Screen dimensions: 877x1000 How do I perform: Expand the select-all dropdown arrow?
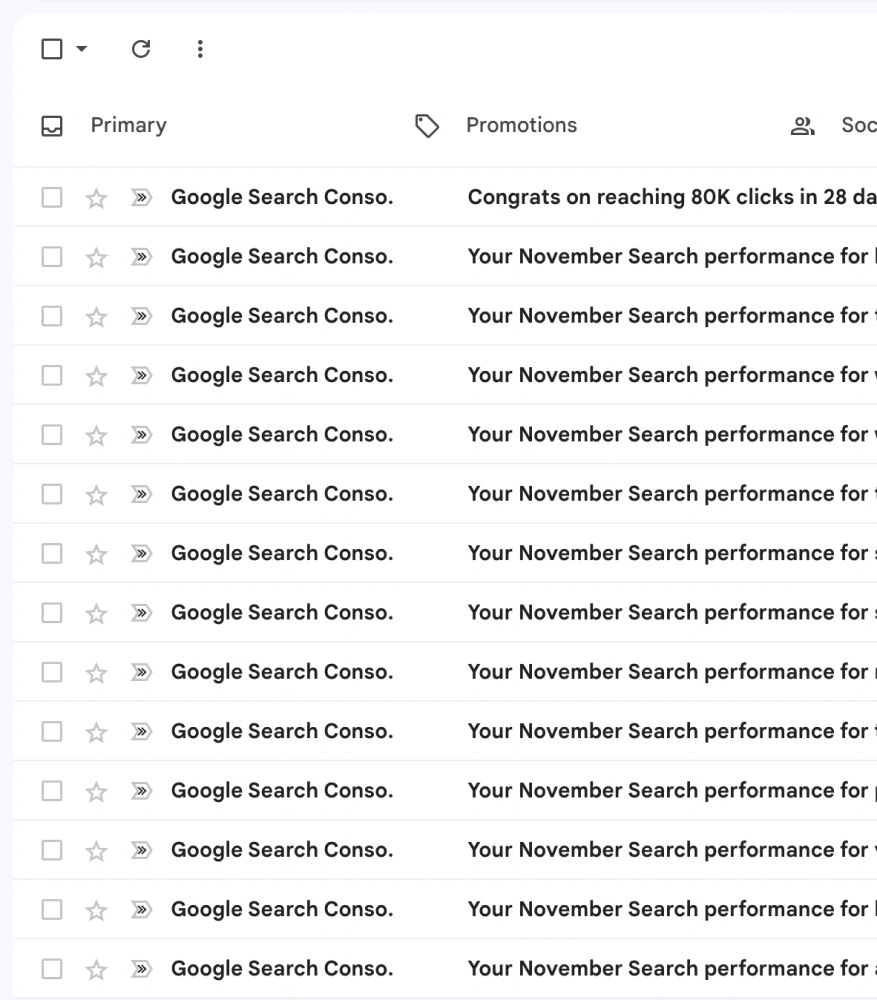coord(82,48)
